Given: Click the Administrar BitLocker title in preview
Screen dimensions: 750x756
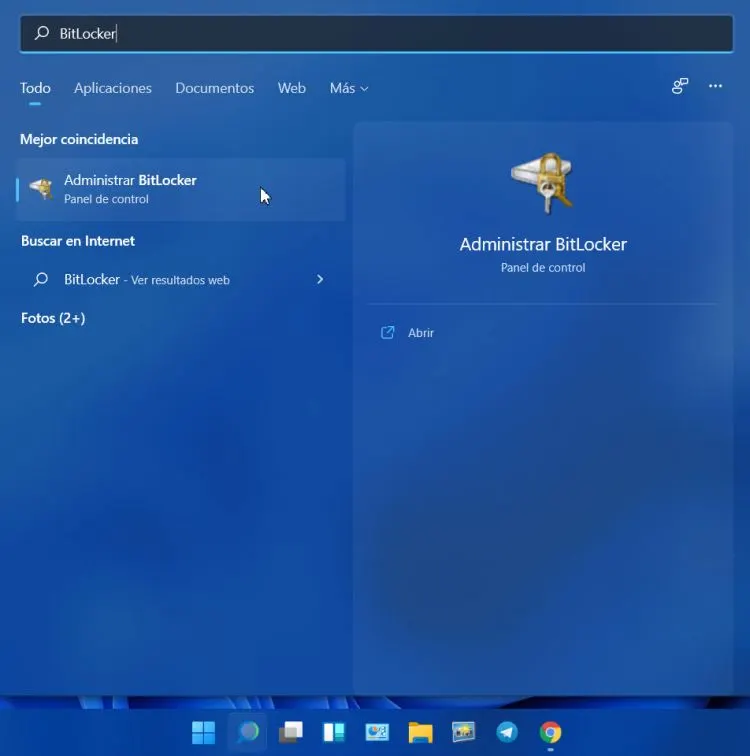Looking at the screenshot, I should [543, 244].
